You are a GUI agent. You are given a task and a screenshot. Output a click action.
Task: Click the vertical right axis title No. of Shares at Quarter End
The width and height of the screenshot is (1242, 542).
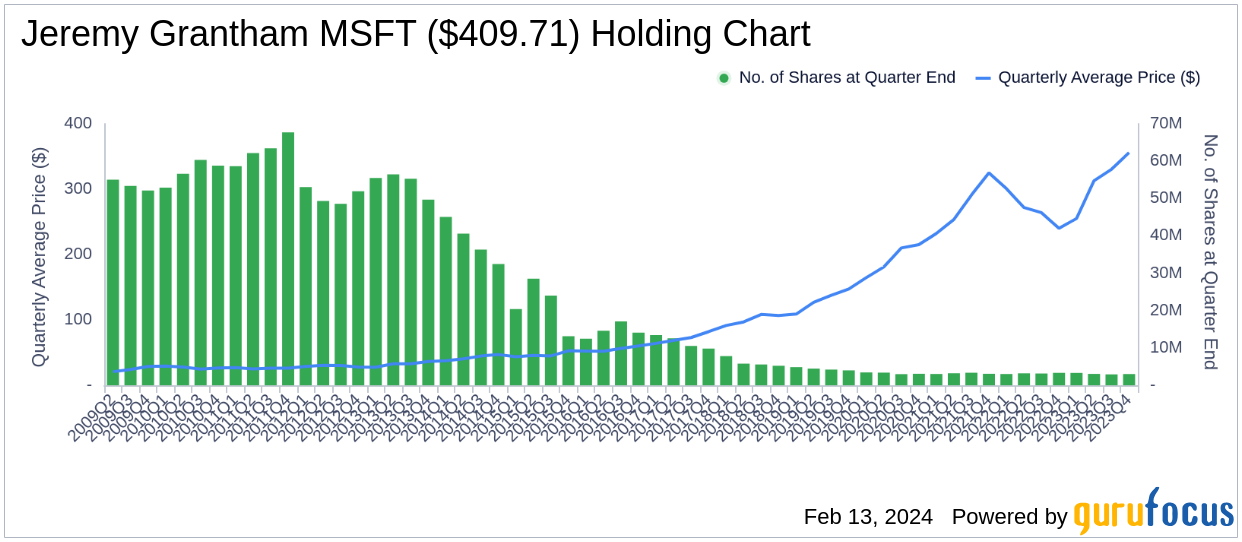point(1210,252)
